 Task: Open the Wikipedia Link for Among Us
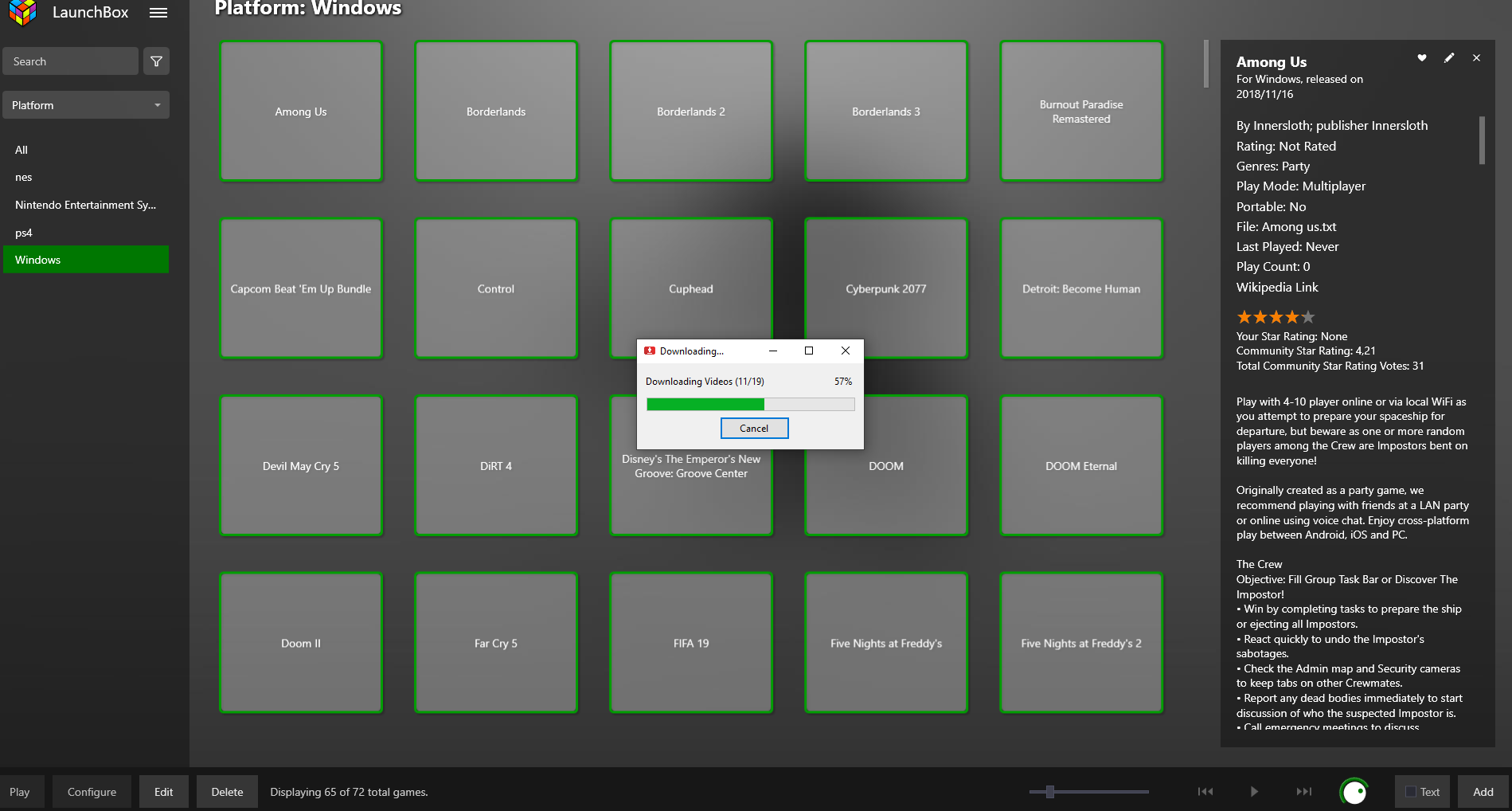pyautogui.click(x=1277, y=287)
